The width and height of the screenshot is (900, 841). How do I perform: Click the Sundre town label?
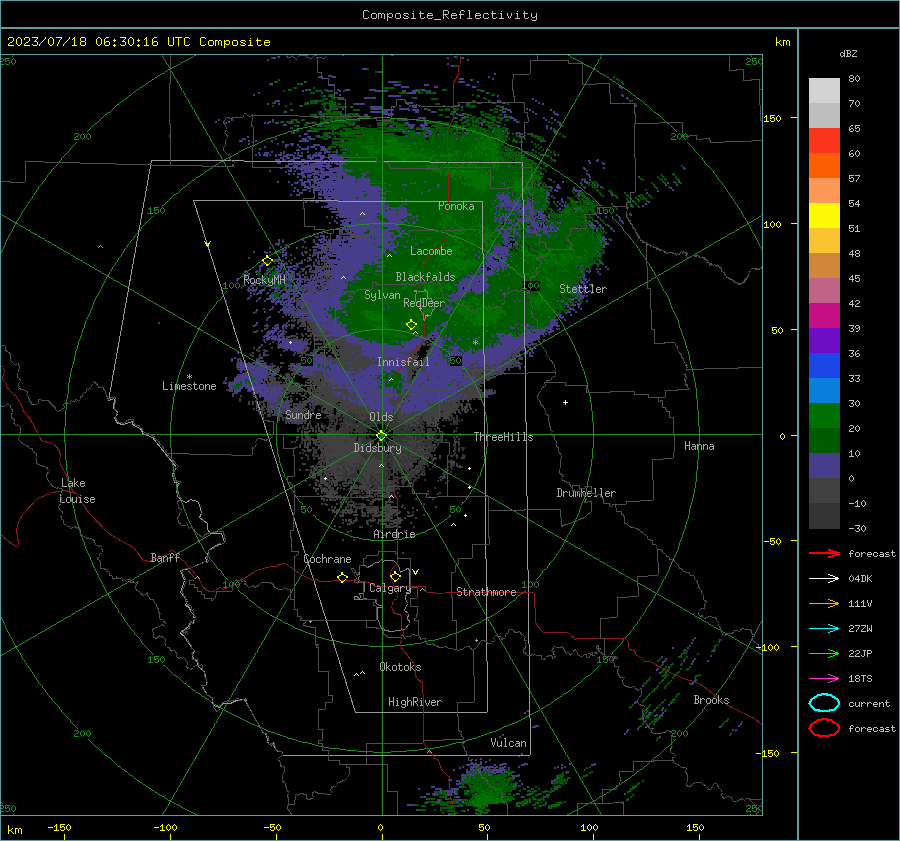(x=303, y=414)
